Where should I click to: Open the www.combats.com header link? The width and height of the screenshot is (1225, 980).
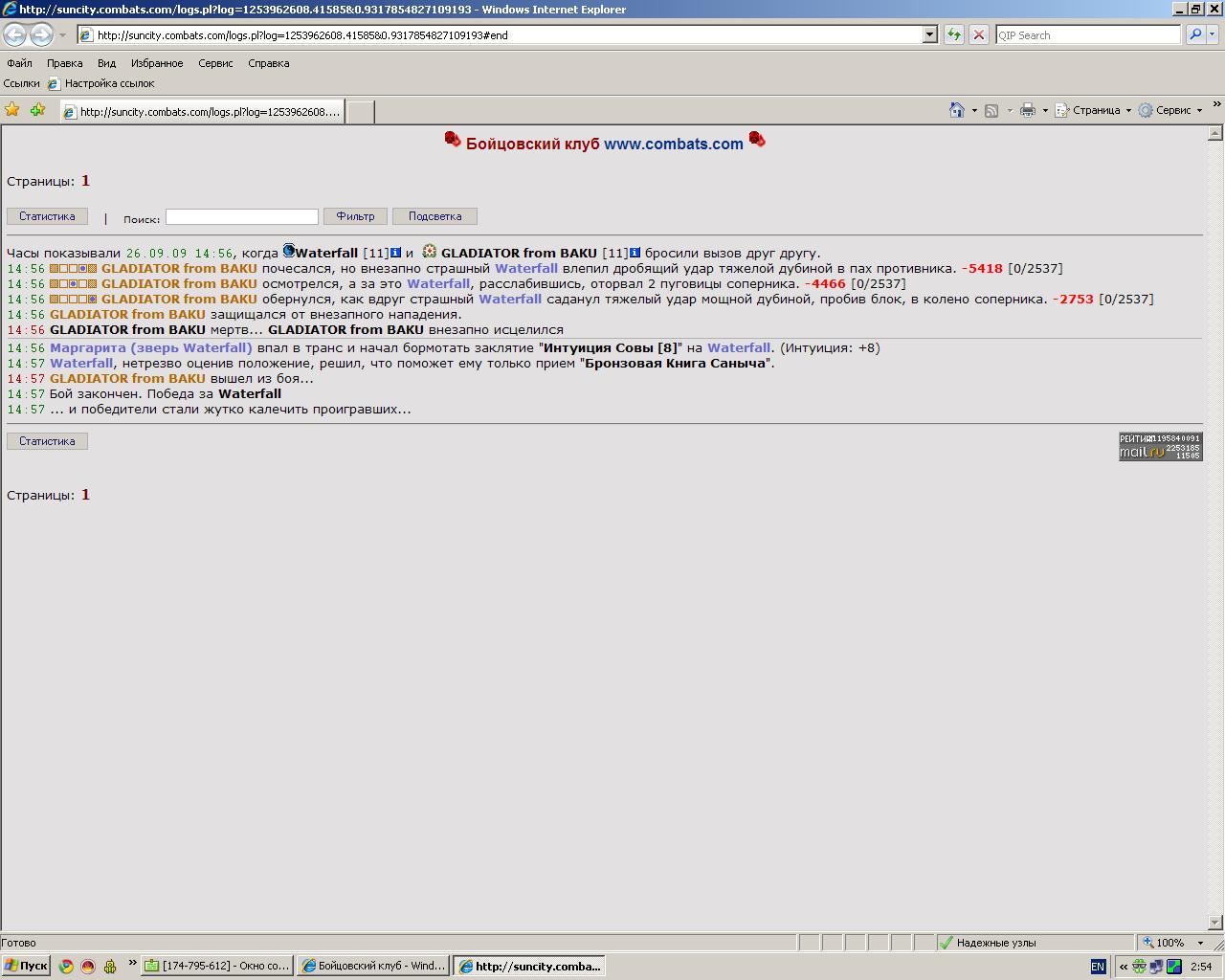674,144
